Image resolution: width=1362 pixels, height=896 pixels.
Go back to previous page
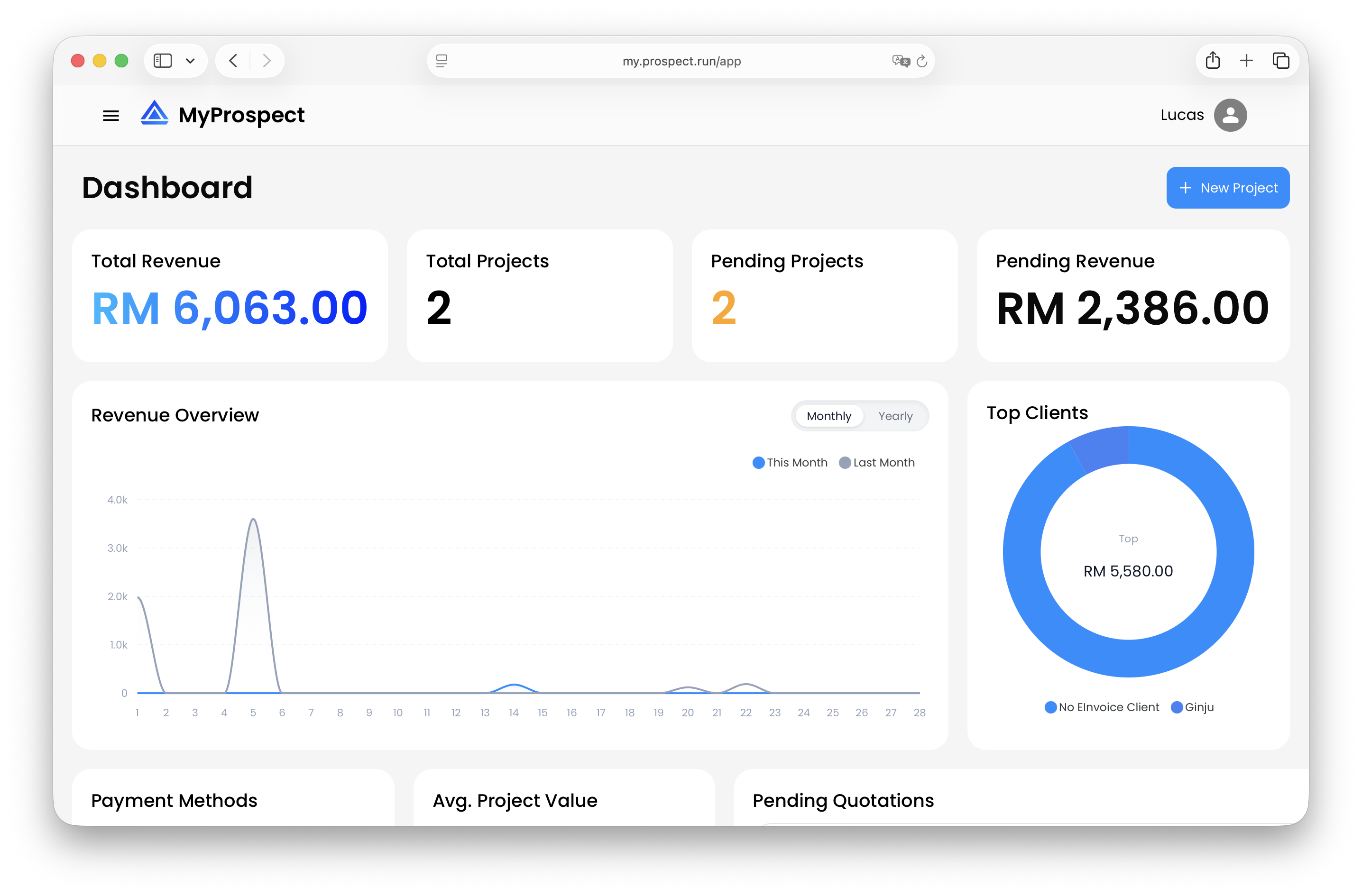click(233, 61)
